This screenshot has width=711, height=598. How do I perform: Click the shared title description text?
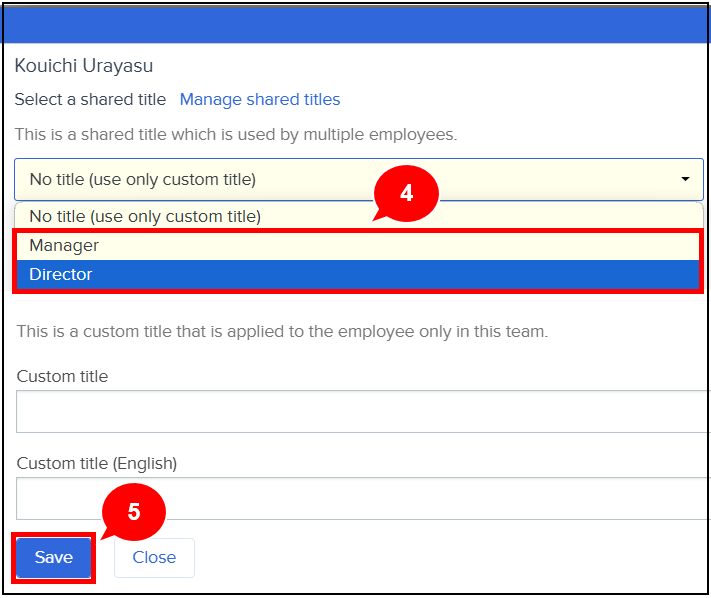tap(236, 135)
